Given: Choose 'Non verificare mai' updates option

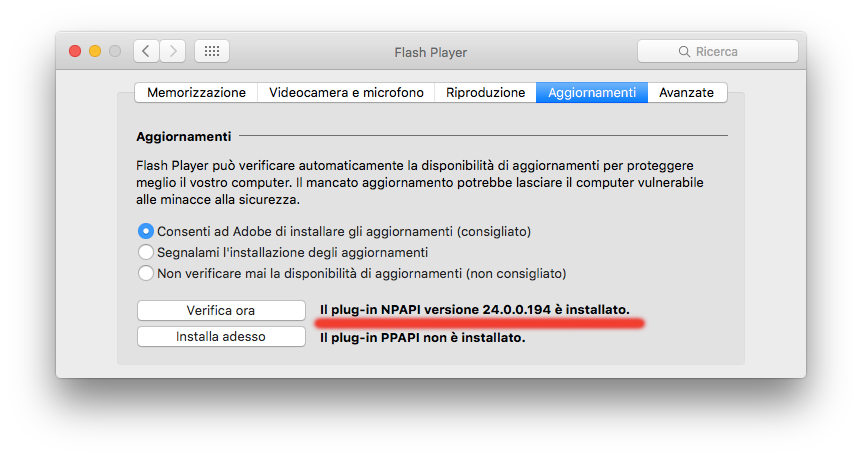Looking at the screenshot, I should (x=147, y=273).
